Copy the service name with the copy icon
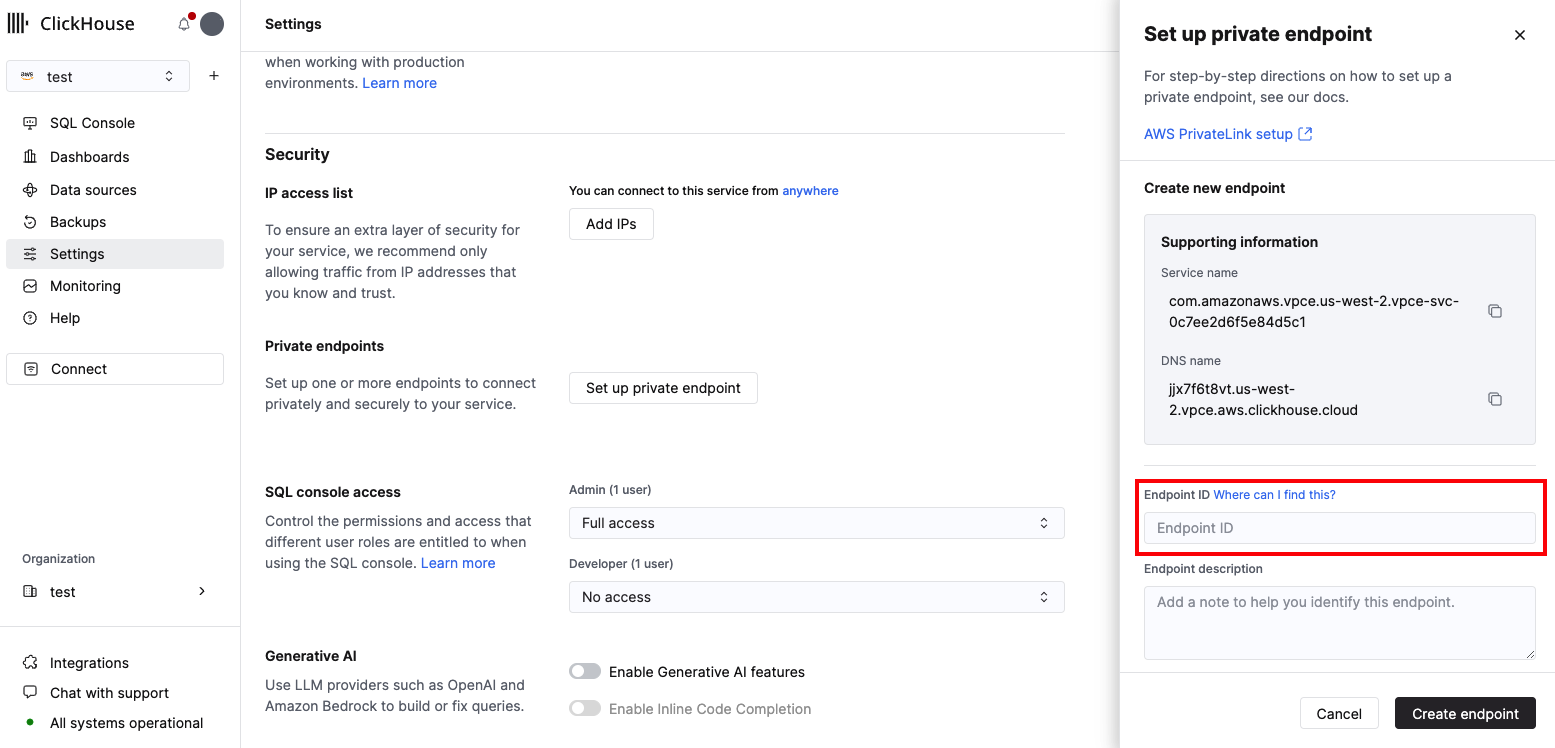Image resolution: width=1555 pixels, height=748 pixels. click(x=1494, y=310)
